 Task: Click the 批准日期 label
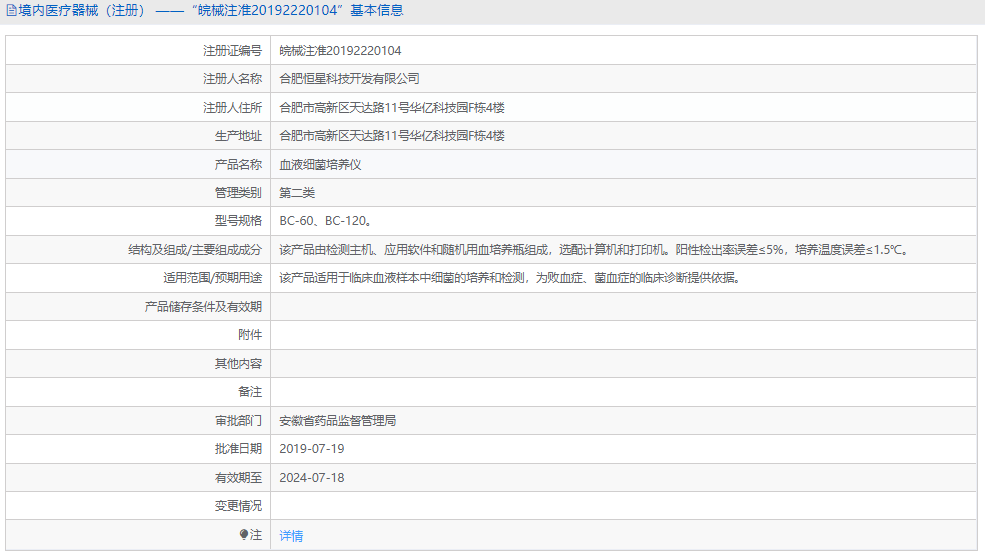(x=238, y=449)
